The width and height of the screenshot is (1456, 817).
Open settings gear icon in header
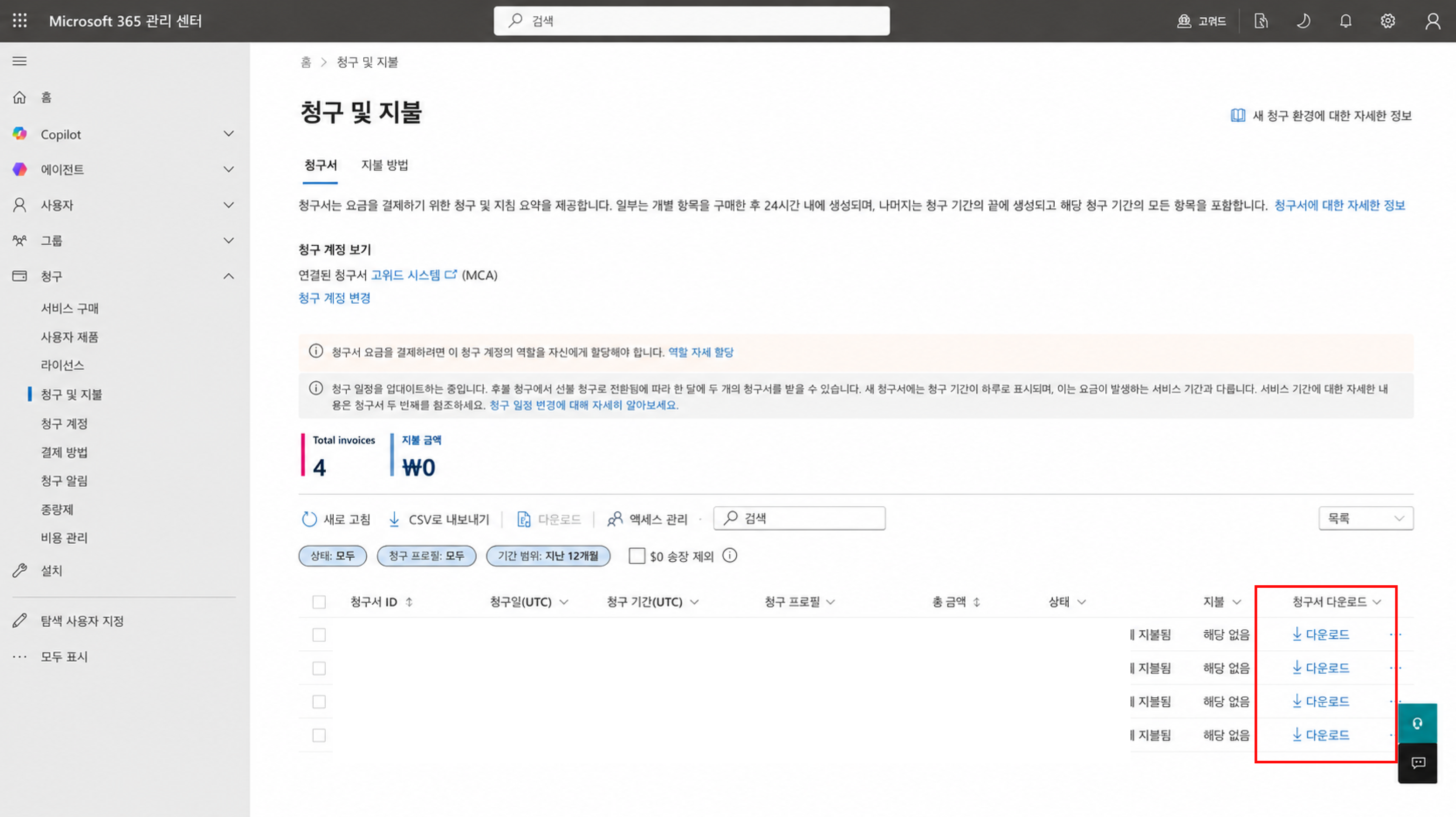[1388, 21]
